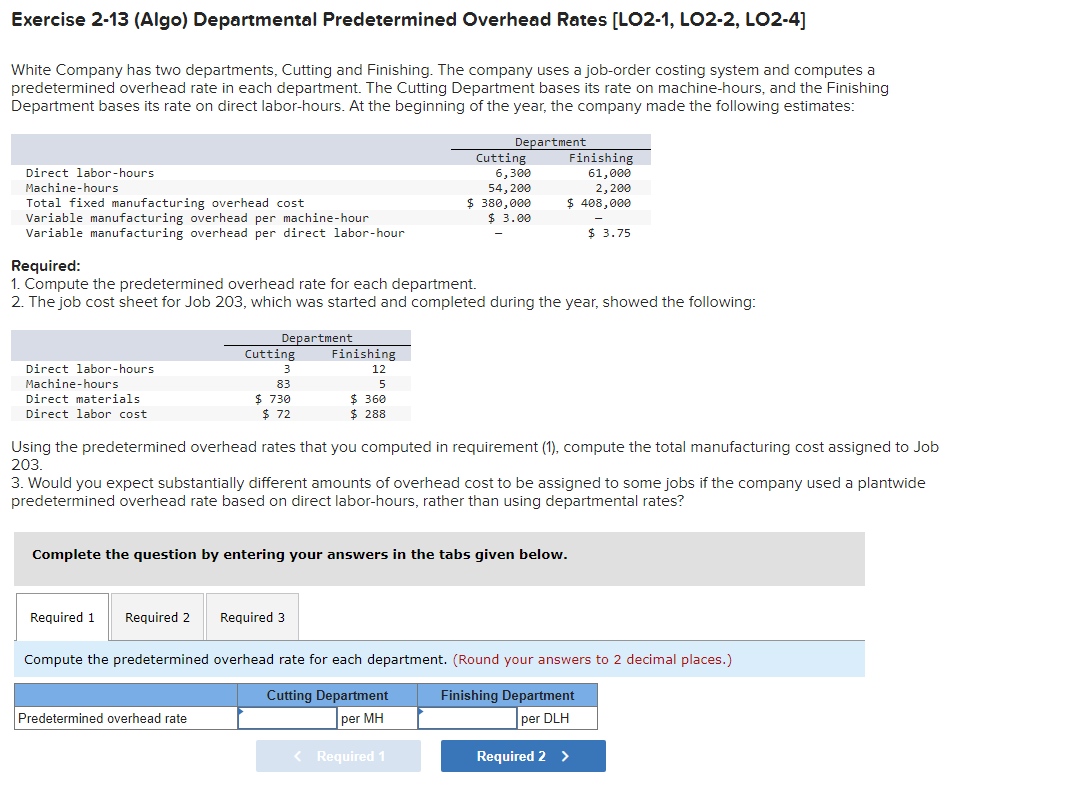Click Job 203 Cutting machine-hours value 83
Viewport: 1065px width, 799px height.
(x=283, y=384)
